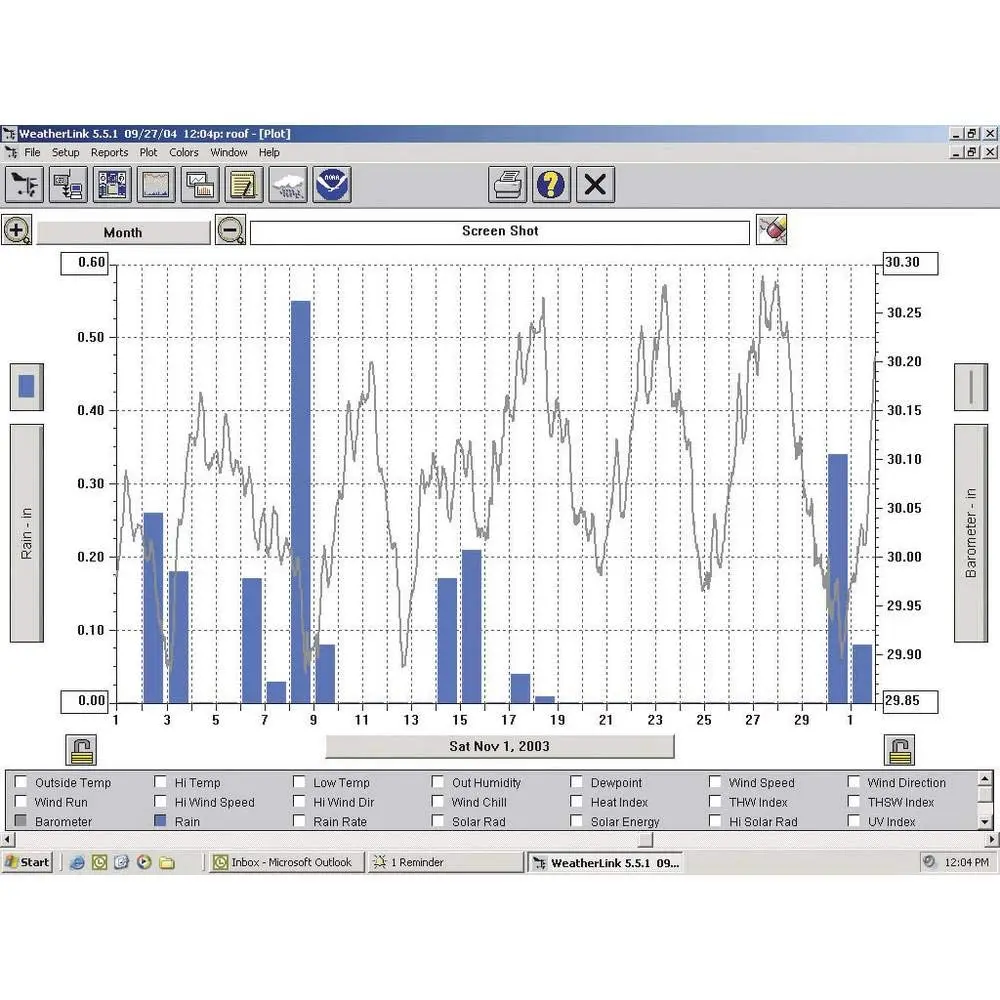Image resolution: width=1000 pixels, height=1000 pixels.
Task: Click the 0.00 rain axis minimum box
Action: point(84,702)
